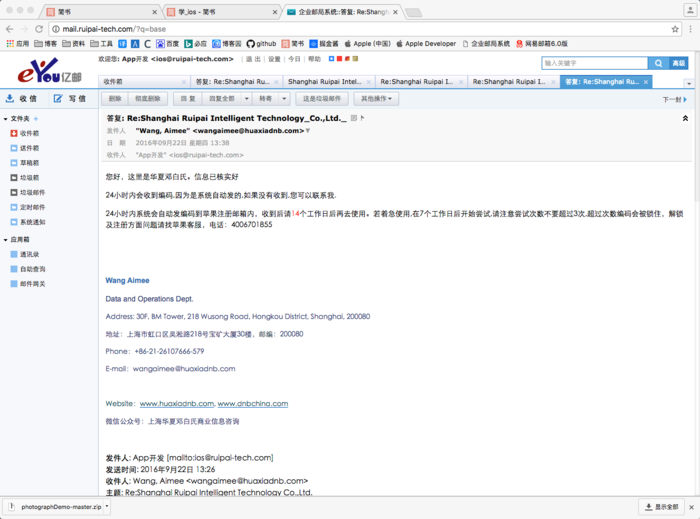
Task: Switch to the first 简书 browser tab
Action: click(100, 12)
